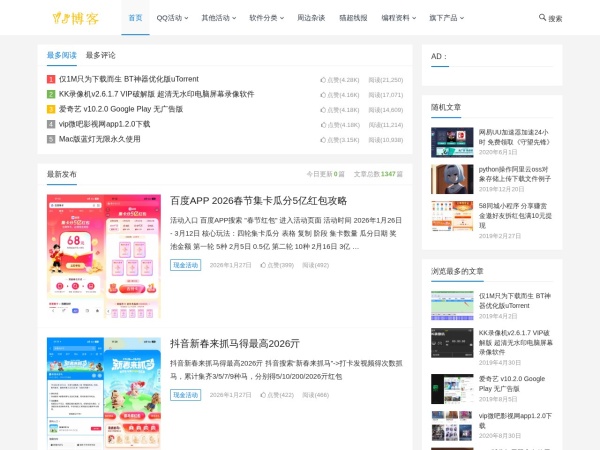Click rank 2 badge in most-read list
The image size is (600, 450).
click(x=51, y=94)
